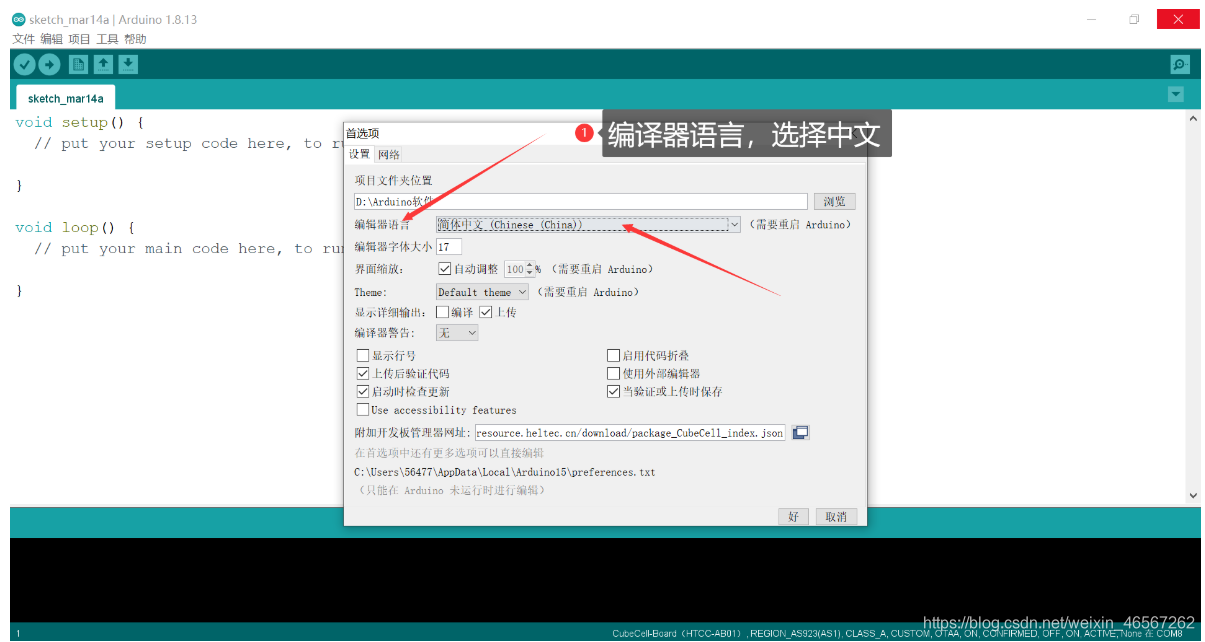Enable Use accessibility features checkbox
The width and height of the screenshot is (1205, 642).
click(363, 410)
